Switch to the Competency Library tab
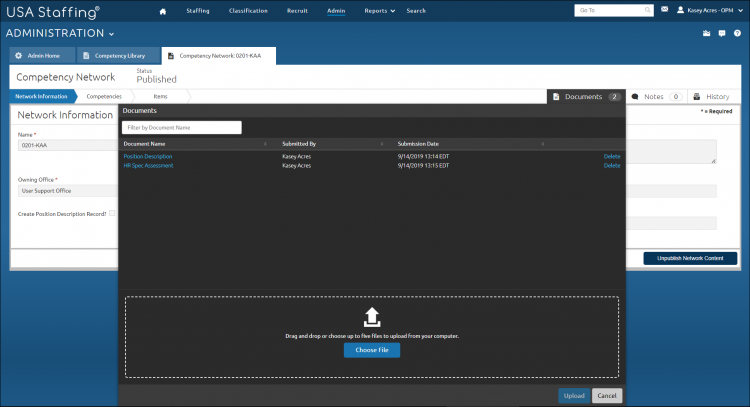Image resolution: width=750 pixels, height=407 pixels. coord(118,56)
